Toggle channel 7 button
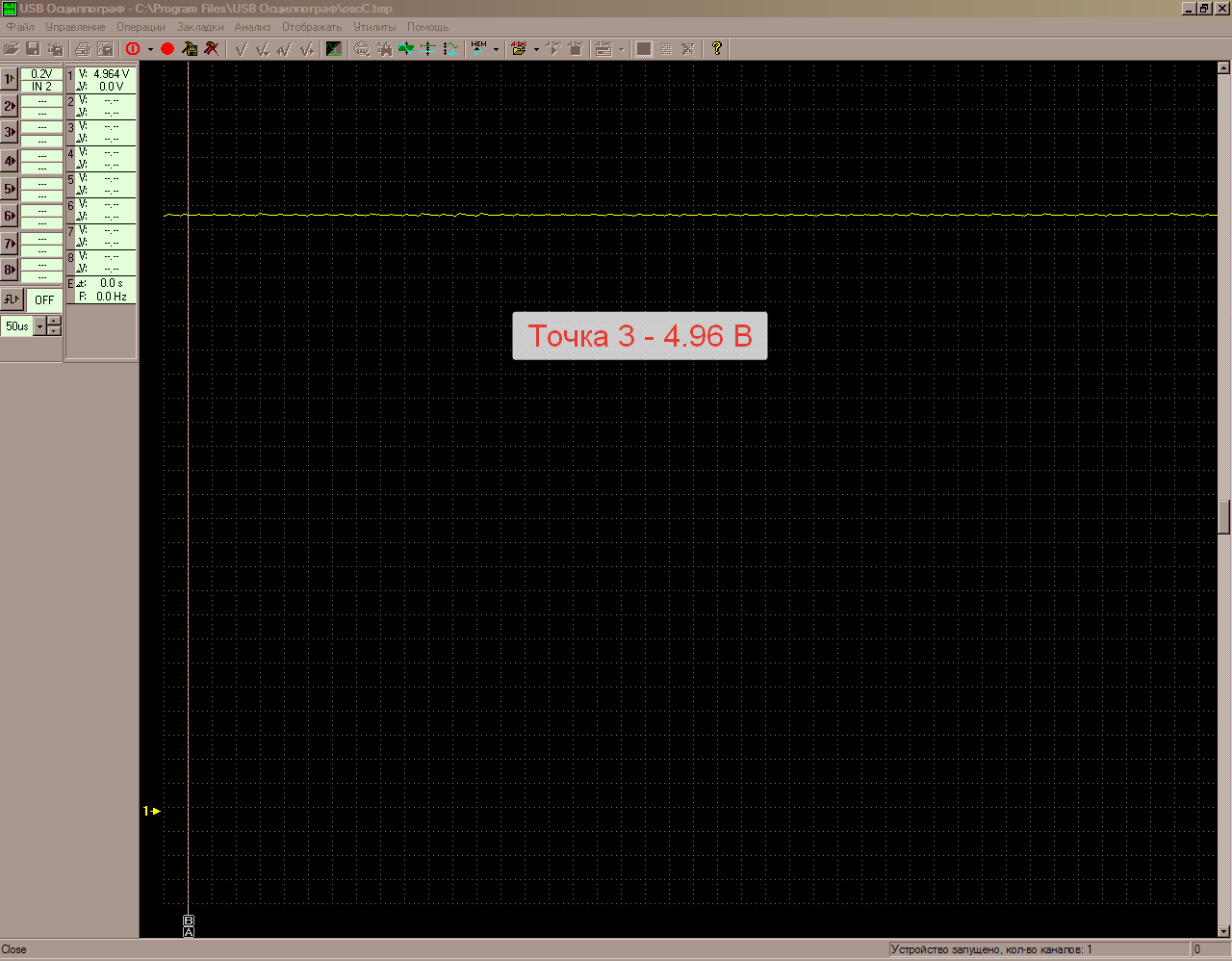This screenshot has height=961, width=1232. [x=10, y=244]
